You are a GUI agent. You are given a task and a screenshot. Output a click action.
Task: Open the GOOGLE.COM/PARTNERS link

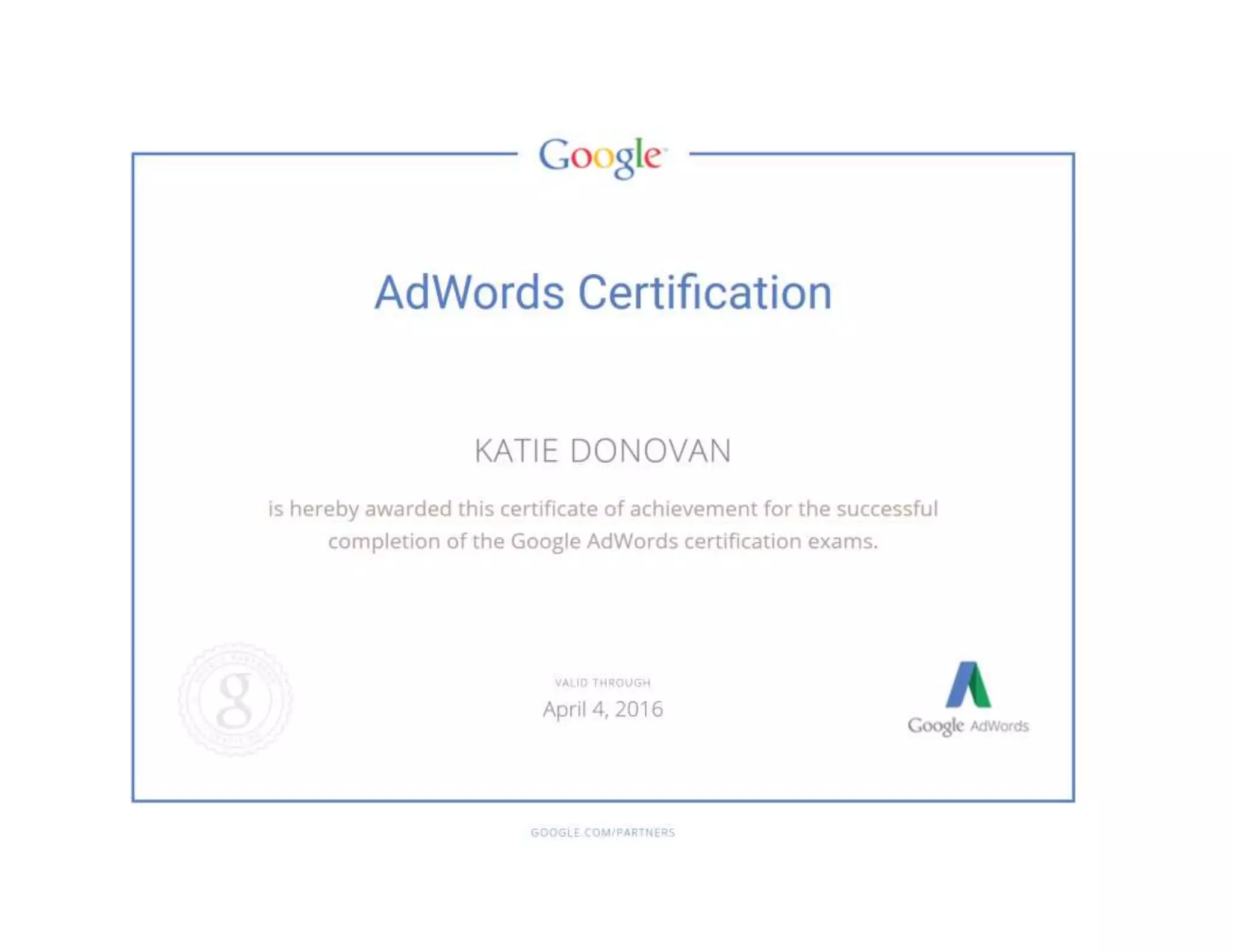click(603, 832)
